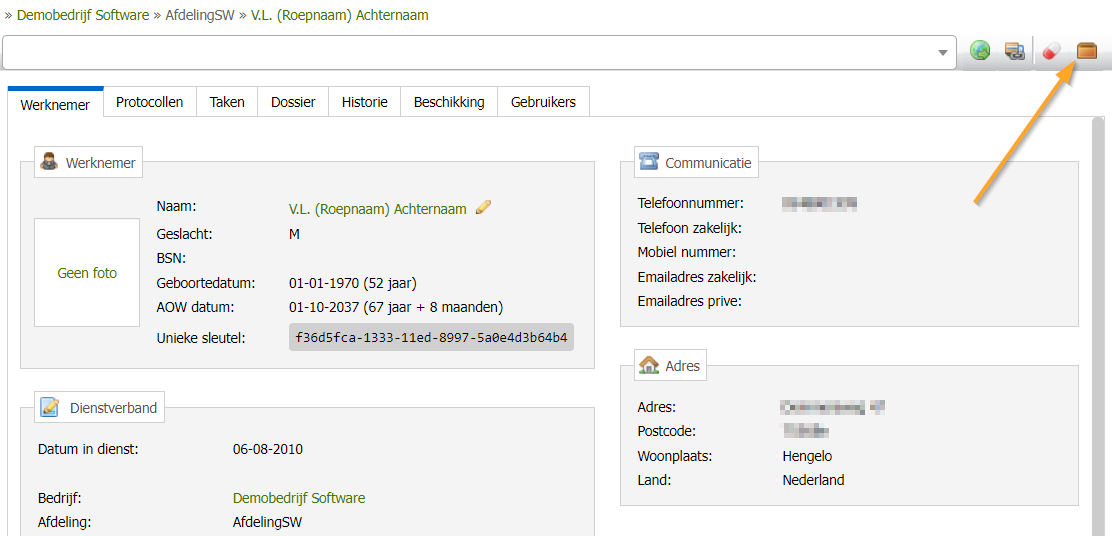Go to the Beschikking tab
This screenshot has height=536, width=1112.
[x=449, y=102]
